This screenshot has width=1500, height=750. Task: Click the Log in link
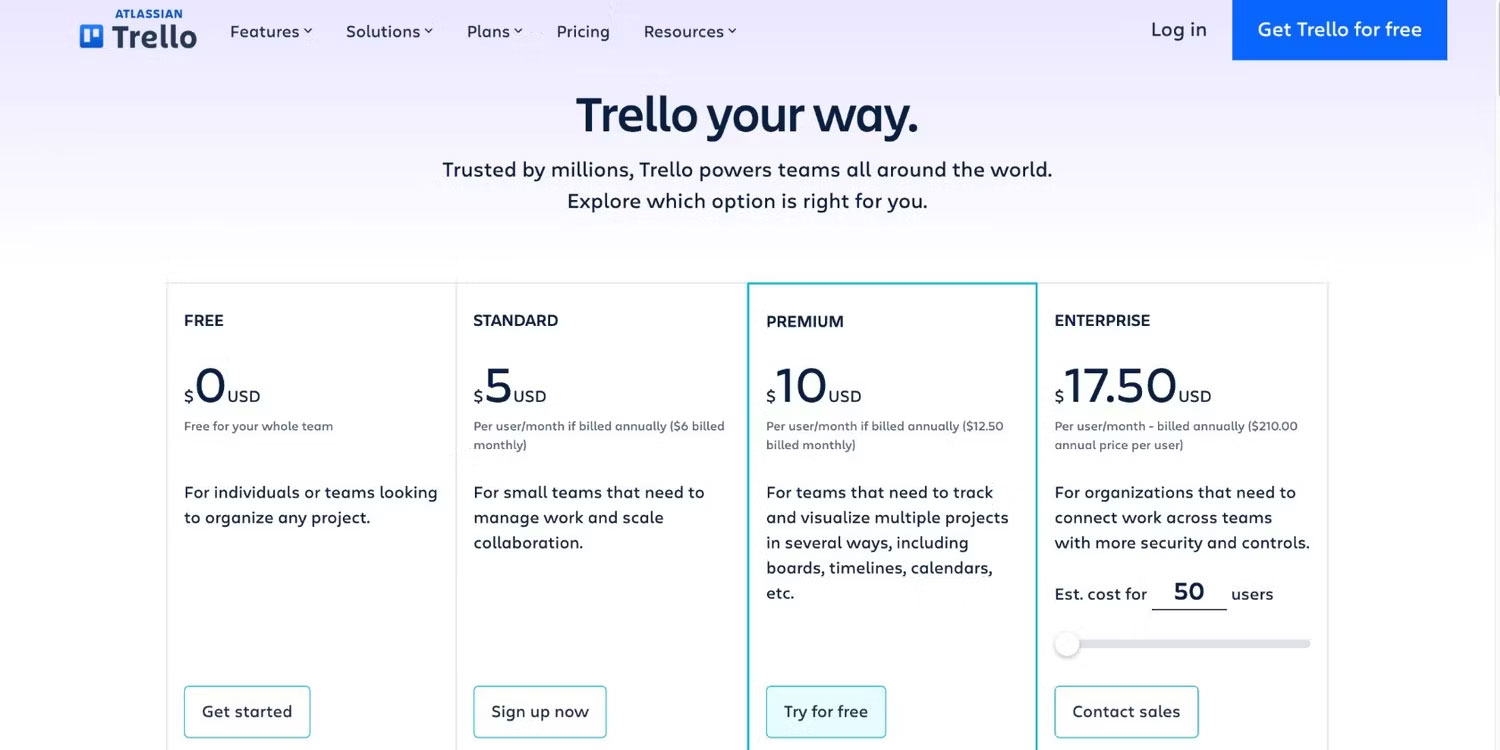(x=1178, y=30)
